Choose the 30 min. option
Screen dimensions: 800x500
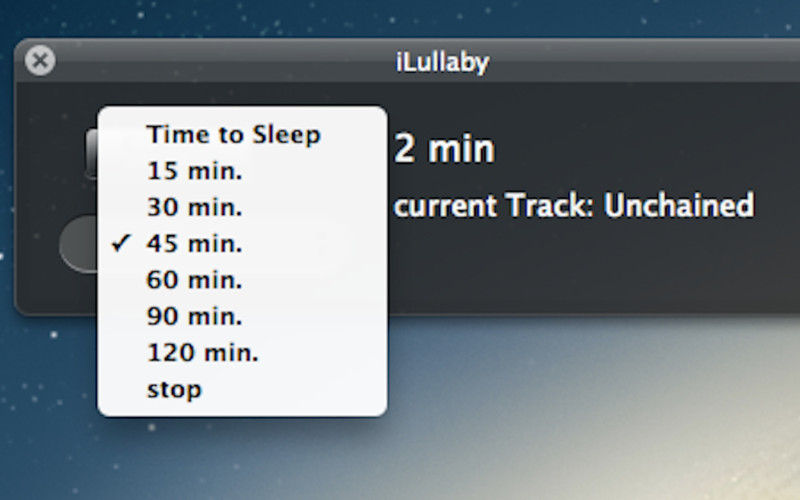[x=242, y=207]
